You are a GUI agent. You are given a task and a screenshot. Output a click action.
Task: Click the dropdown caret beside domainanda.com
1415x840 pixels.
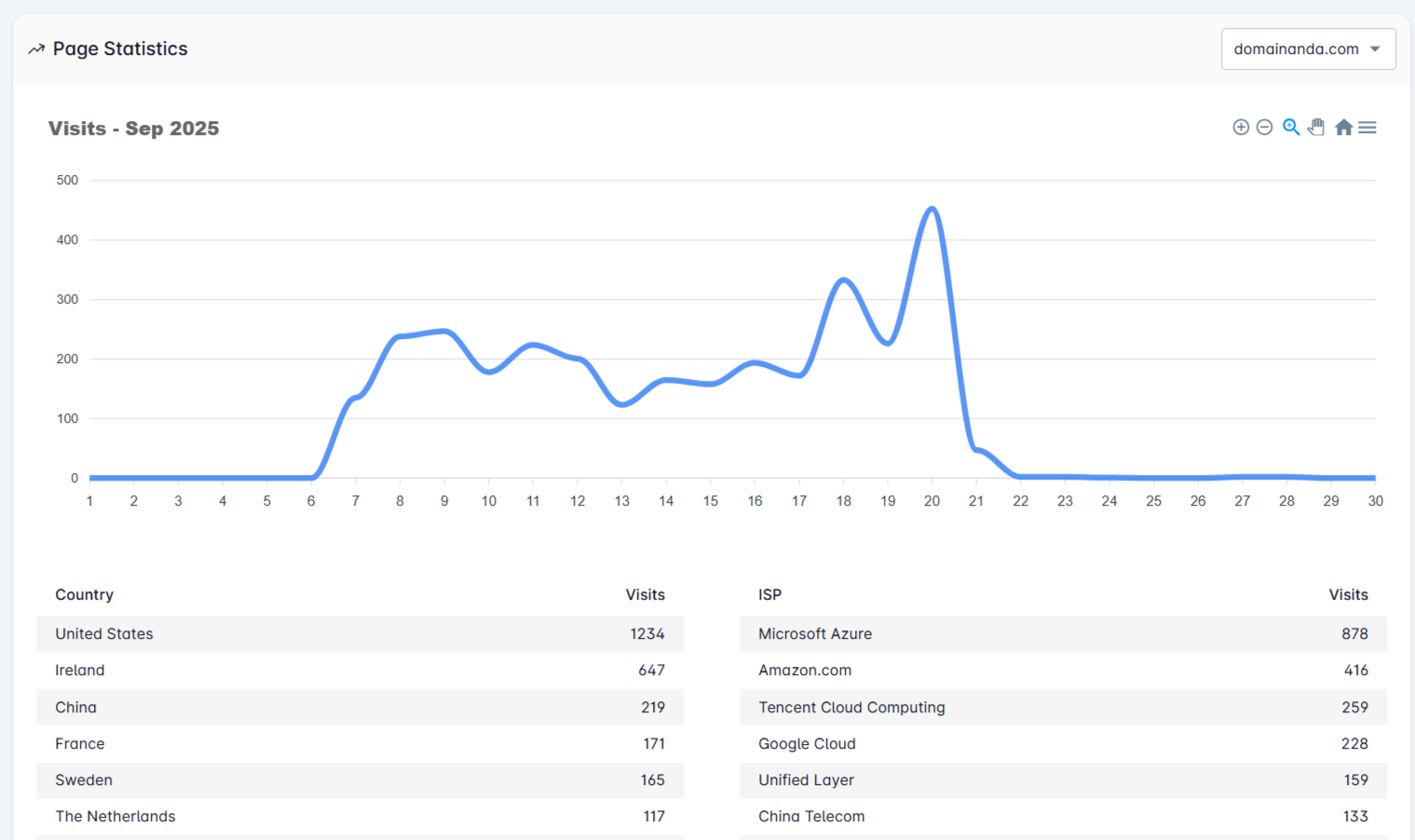pyautogui.click(x=1375, y=49)
